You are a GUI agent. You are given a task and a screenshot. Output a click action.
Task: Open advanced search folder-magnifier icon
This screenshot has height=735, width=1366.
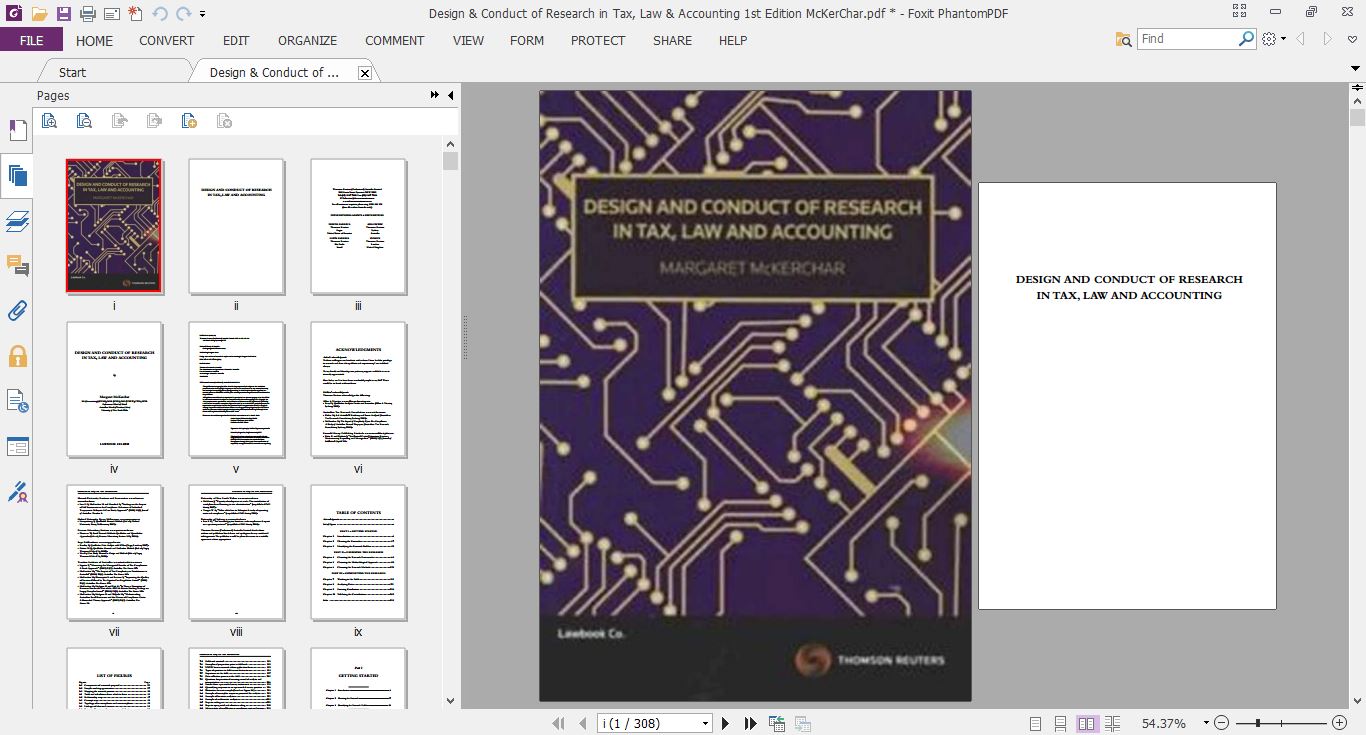(x=1124, y=39)
